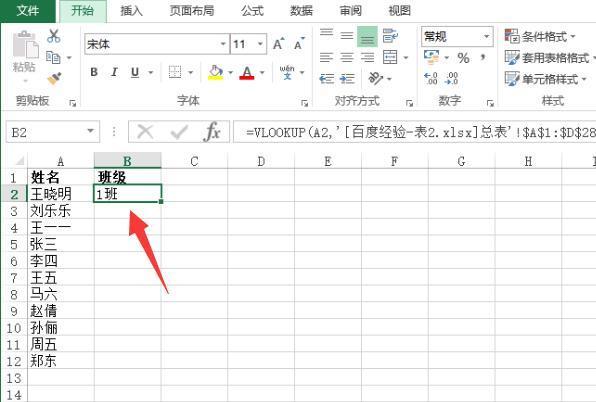Switch to the 插入 Insert tab
Image resolution: width=596 pixels, height=402 pixels.
click(131, 11)
